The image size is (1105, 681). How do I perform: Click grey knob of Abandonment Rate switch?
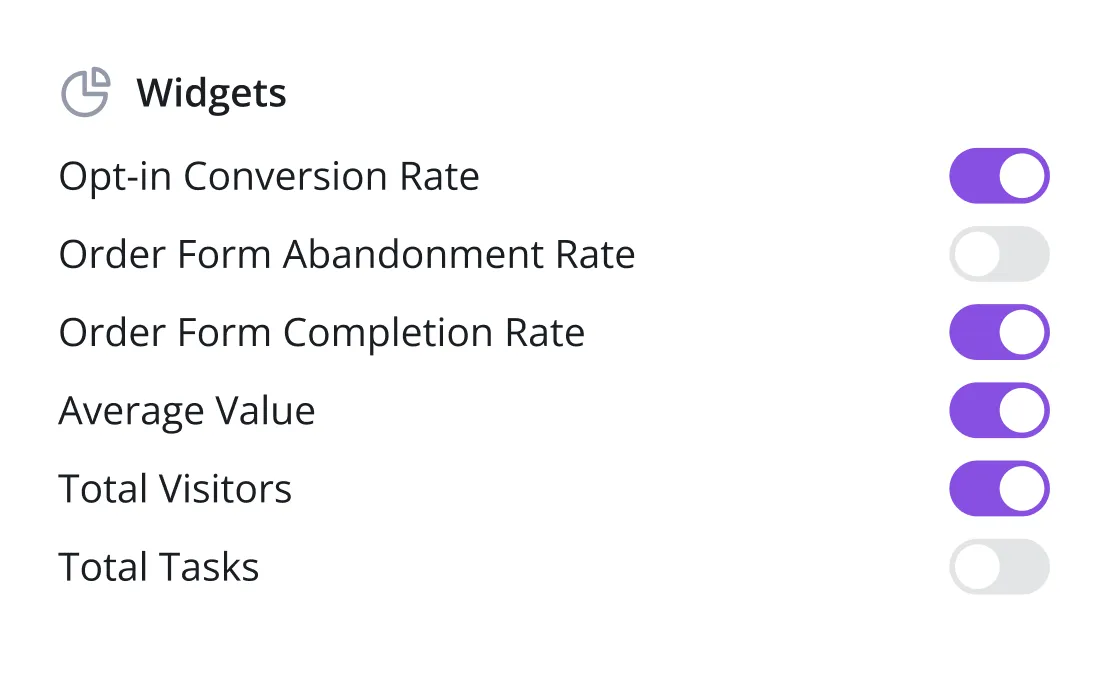pos(976,254)
